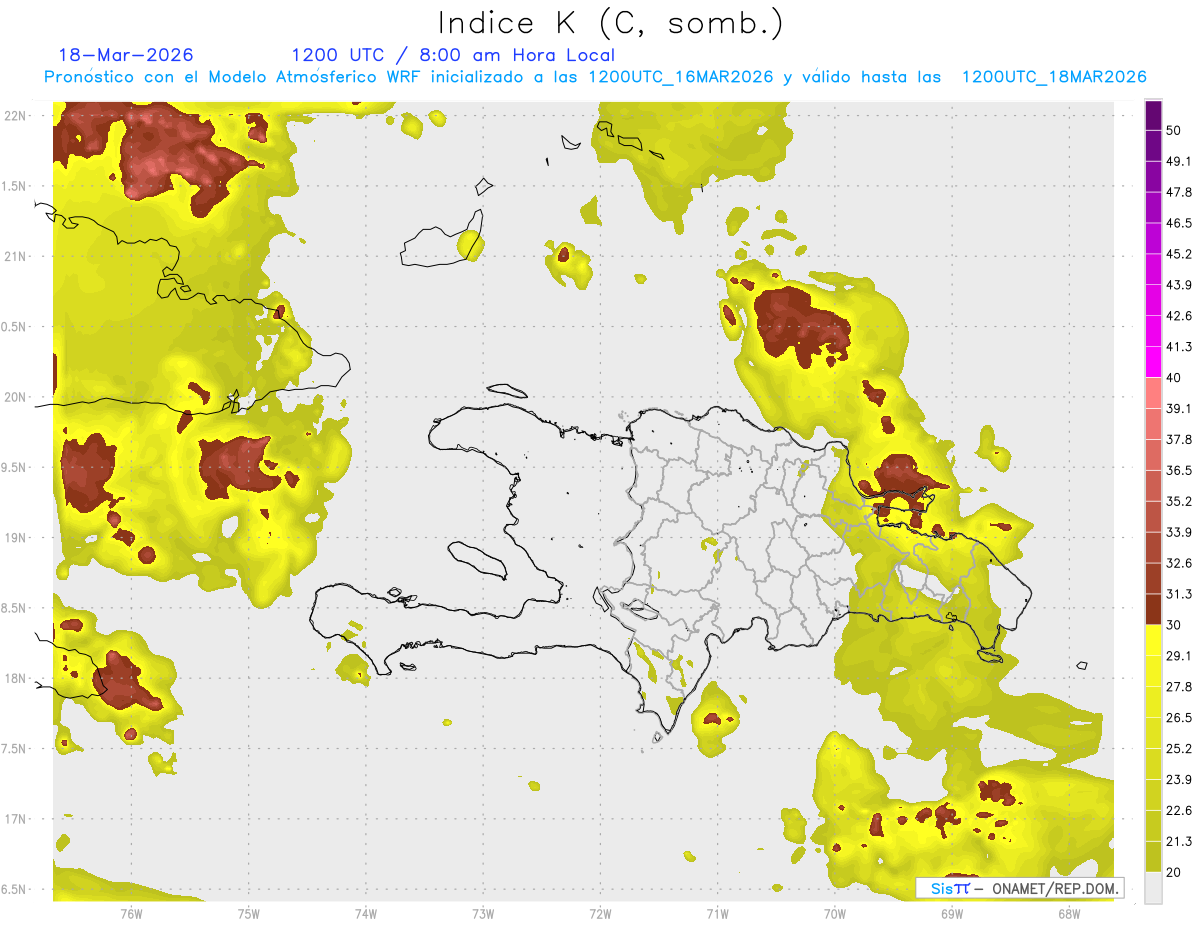Select the salmon legend band between 39.1 and 40

[x=1153, y=393]
